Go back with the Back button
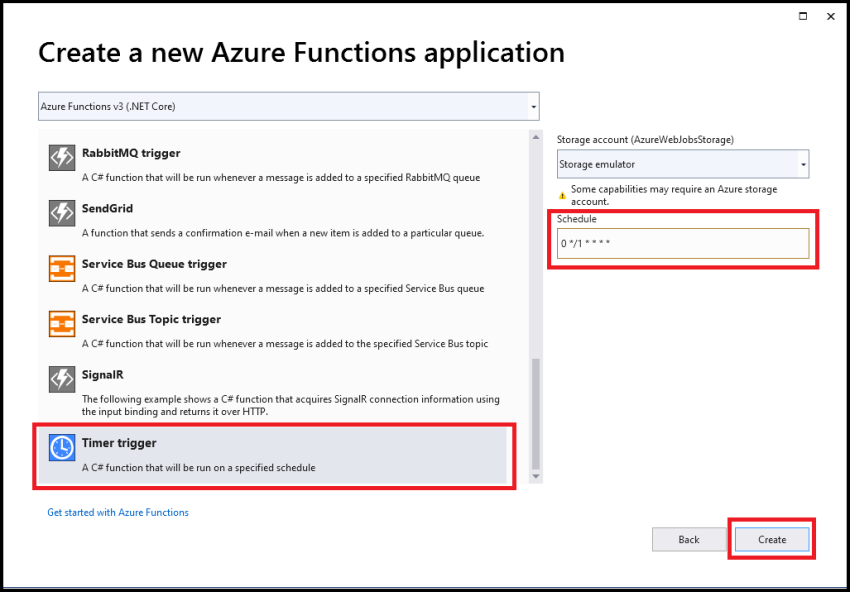850x592 pixels. pos(689,539)
